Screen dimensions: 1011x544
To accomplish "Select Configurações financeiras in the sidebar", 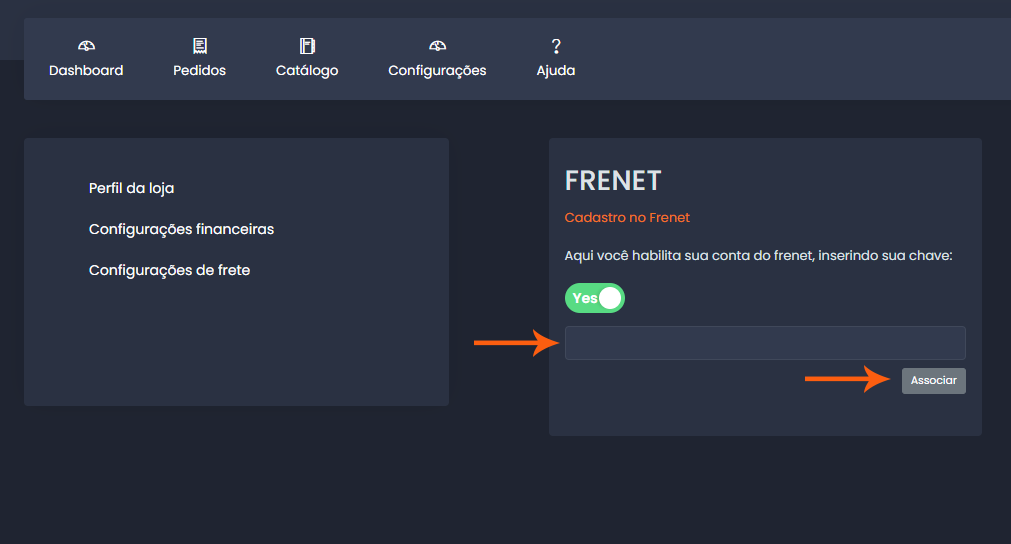I will pyautogui.click(x=181, y=229).
